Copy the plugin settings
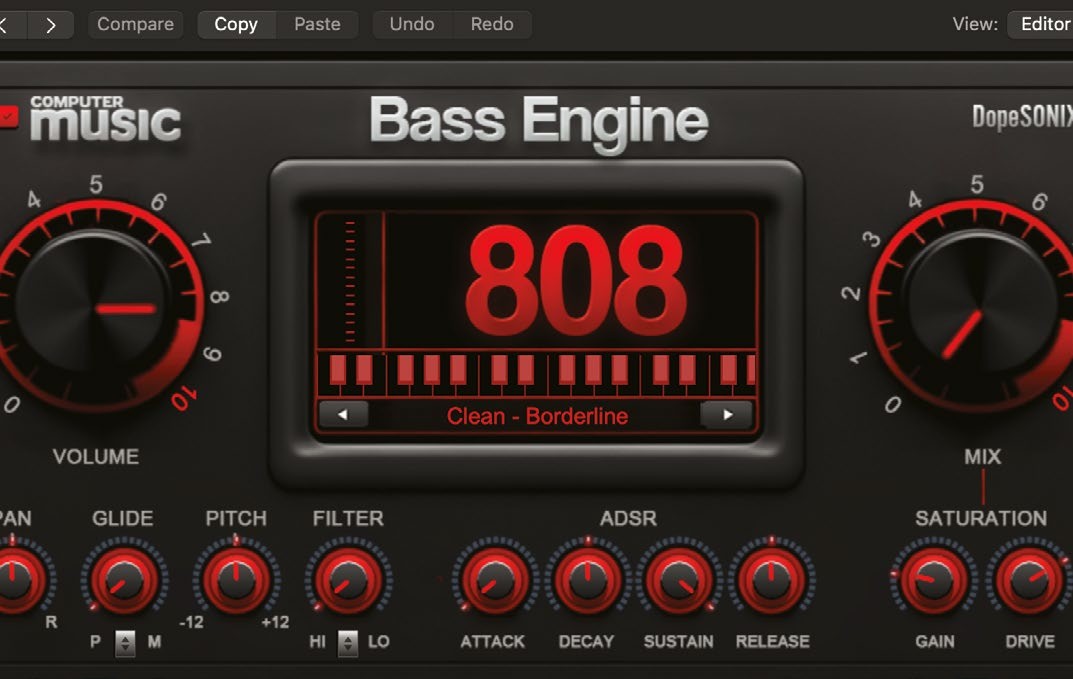 (x=236, y=25)
